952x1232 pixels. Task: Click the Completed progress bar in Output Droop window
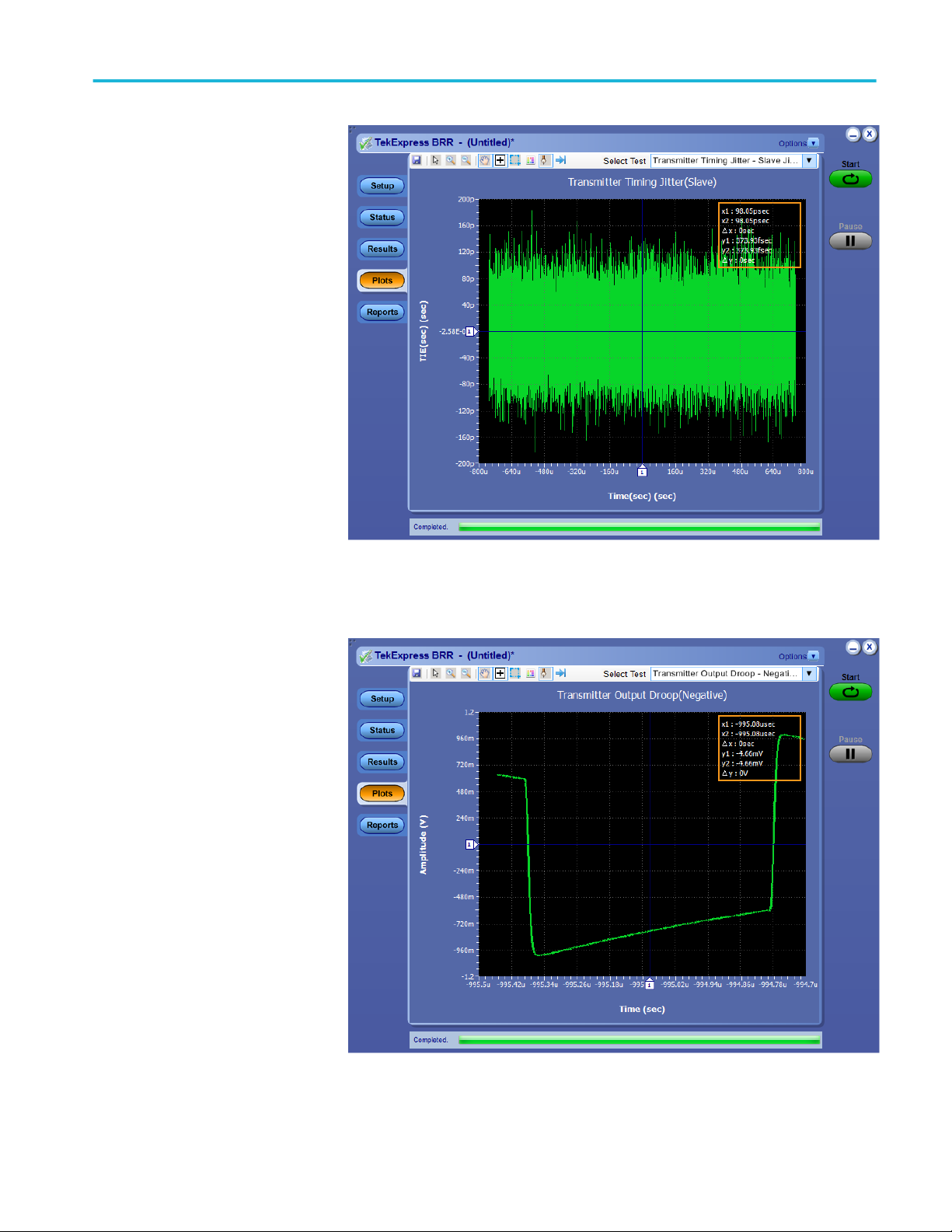[x=639, y=1040]
